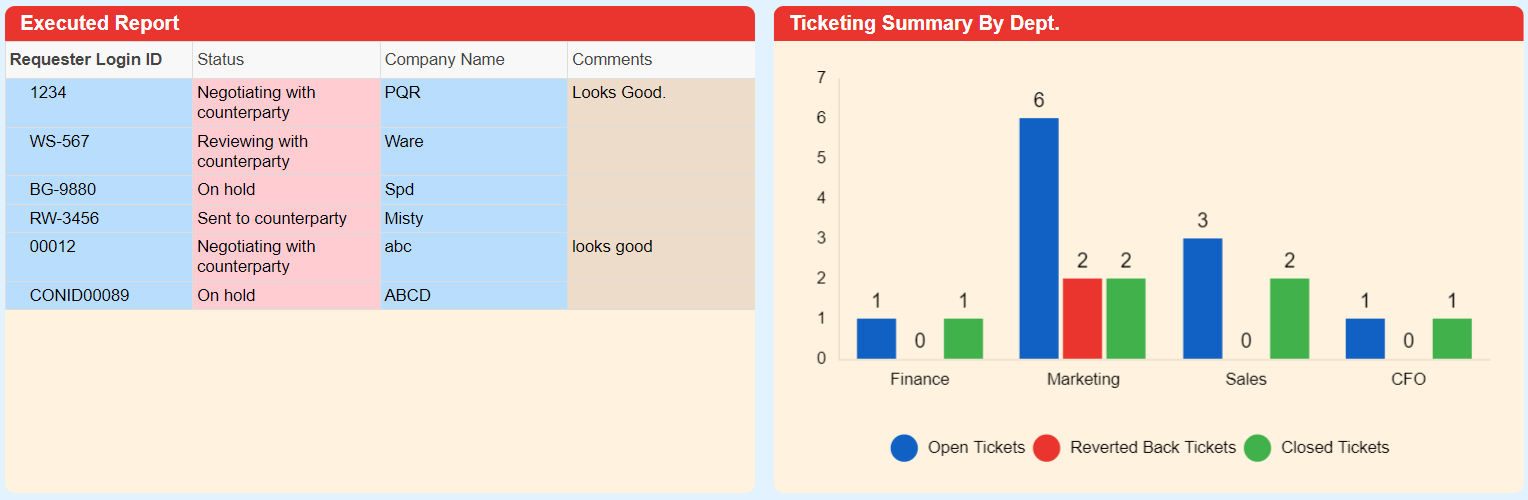Toggle the Reverted Back Tickets red legend circle

1047,448
